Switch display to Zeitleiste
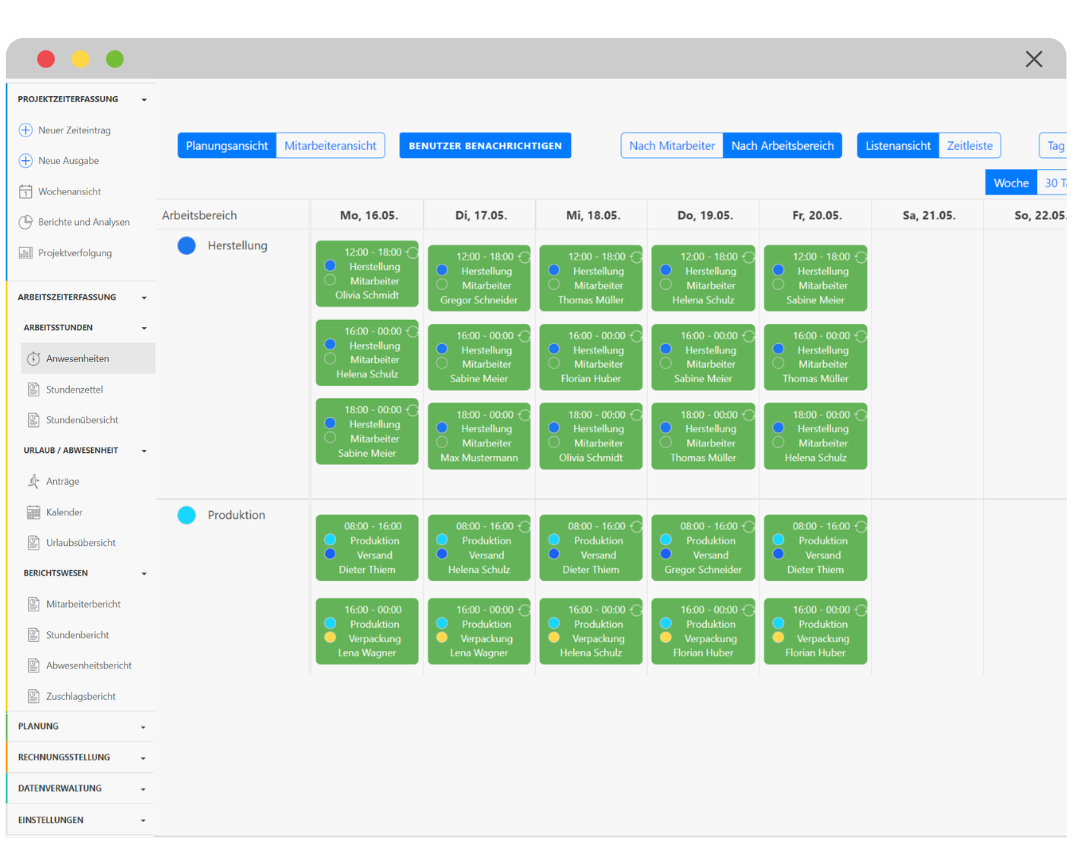Image resolution: width=1074 pixels, height=855 pixels. 969,146
